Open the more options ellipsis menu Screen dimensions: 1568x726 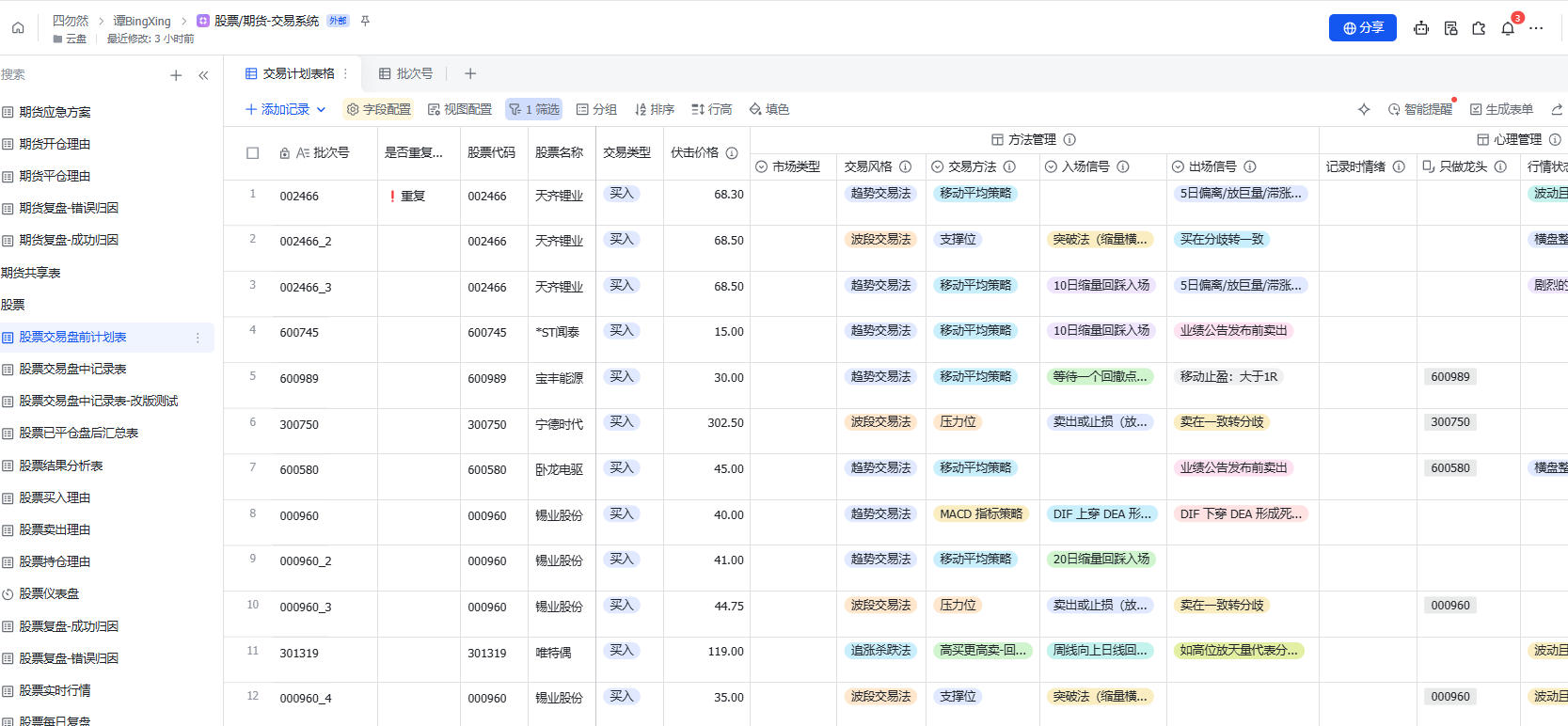pyautogui.click(x=1536, y=28)
